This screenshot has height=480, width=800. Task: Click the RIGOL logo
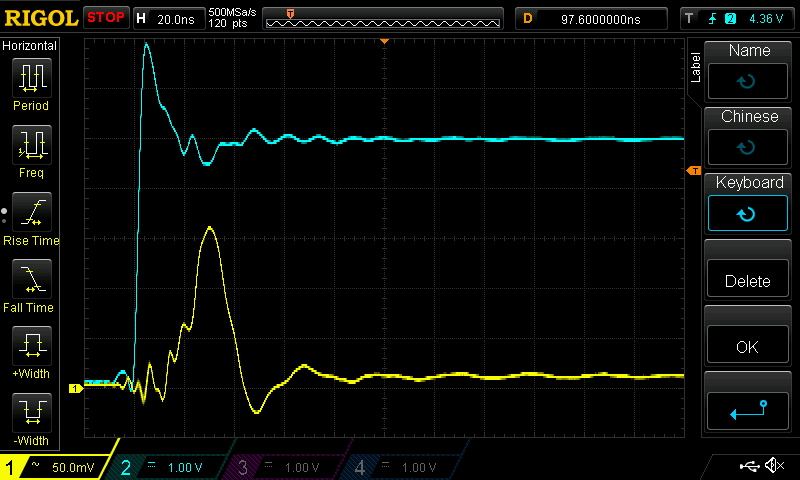coord(41,18)
